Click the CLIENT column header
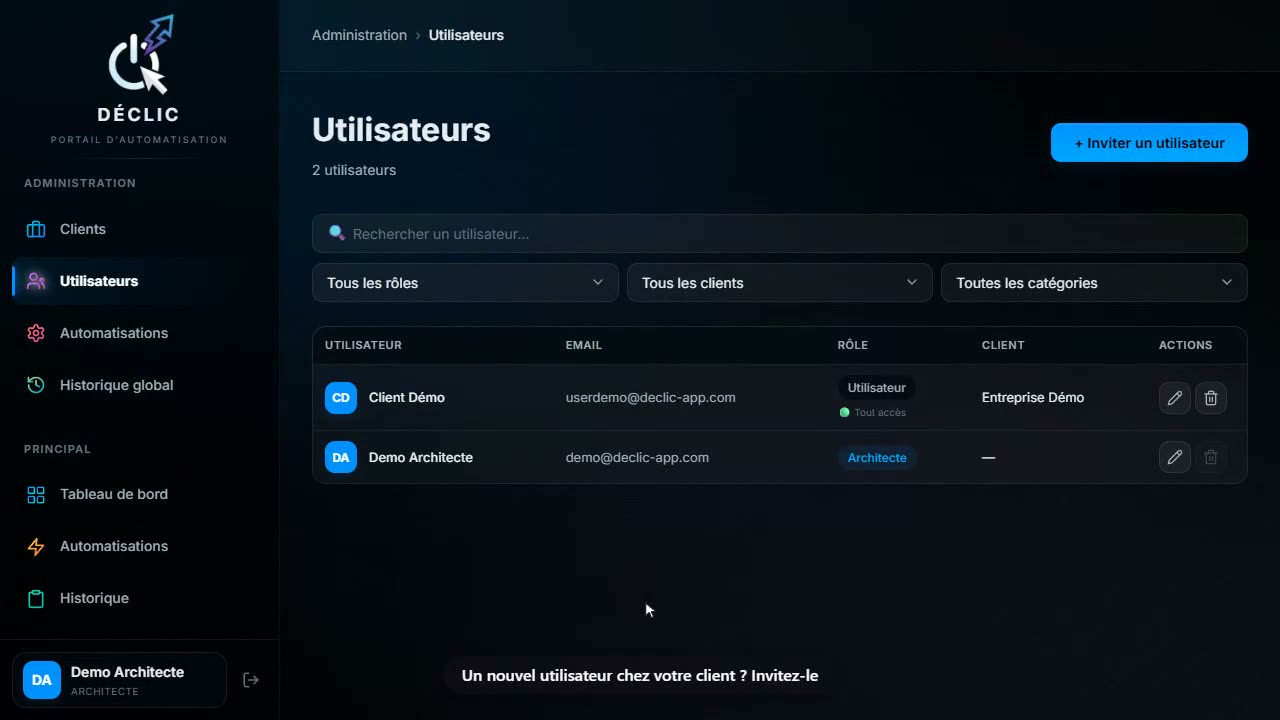This screenshot has height=720, width=1280. pyautogui.click(x=1003, y=345)
